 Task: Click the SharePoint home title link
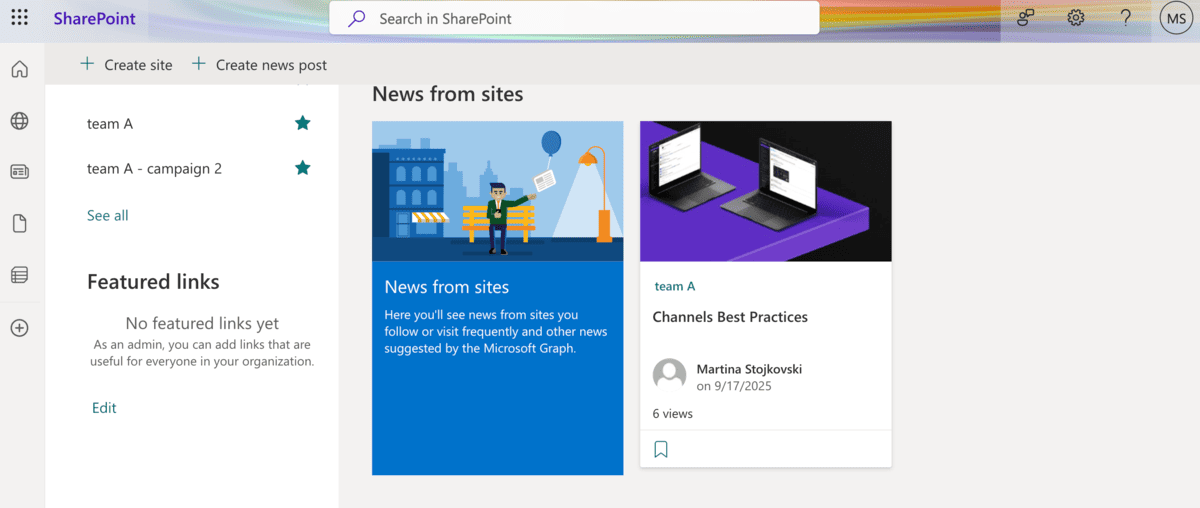[95, 18]
